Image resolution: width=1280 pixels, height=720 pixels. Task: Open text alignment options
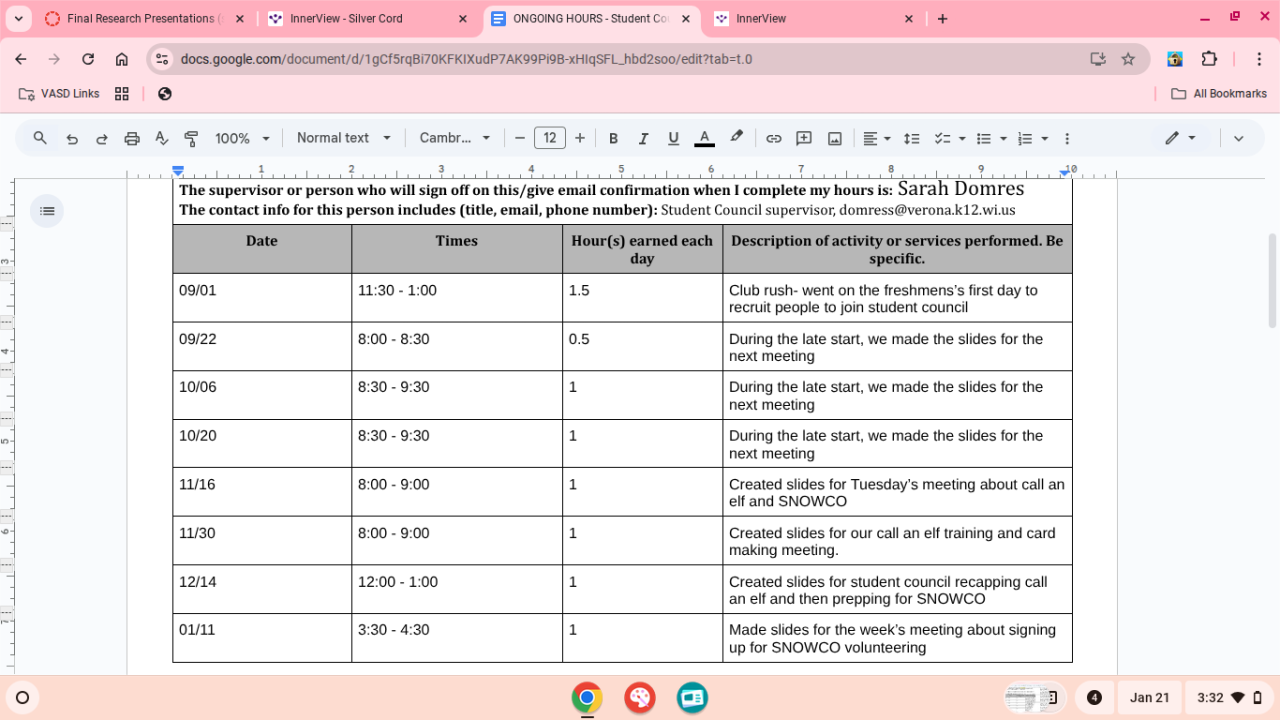point(875,138)
